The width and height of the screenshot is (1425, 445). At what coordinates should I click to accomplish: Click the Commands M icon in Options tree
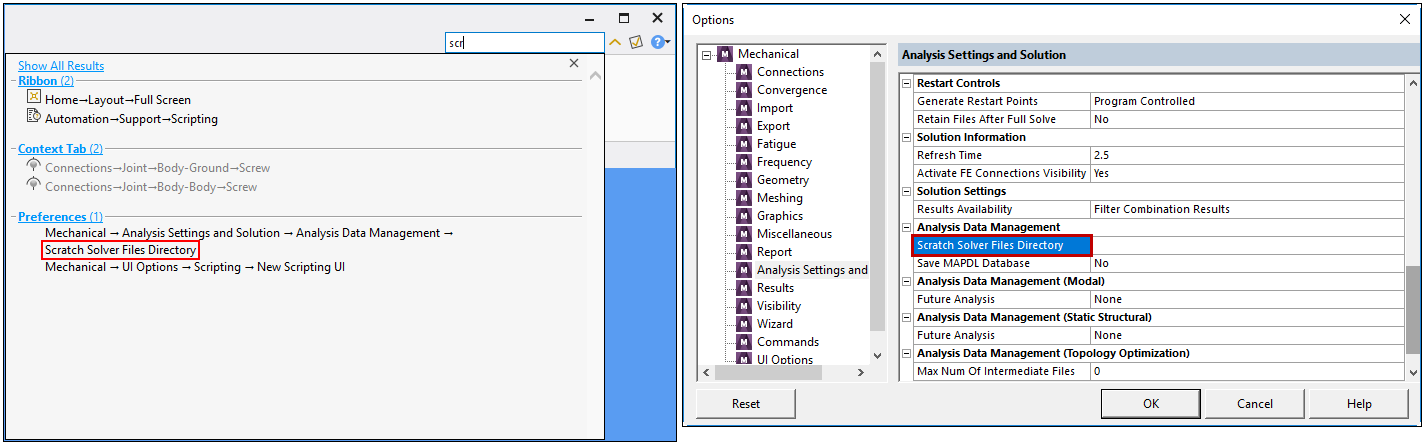click(x=744, y=342)
